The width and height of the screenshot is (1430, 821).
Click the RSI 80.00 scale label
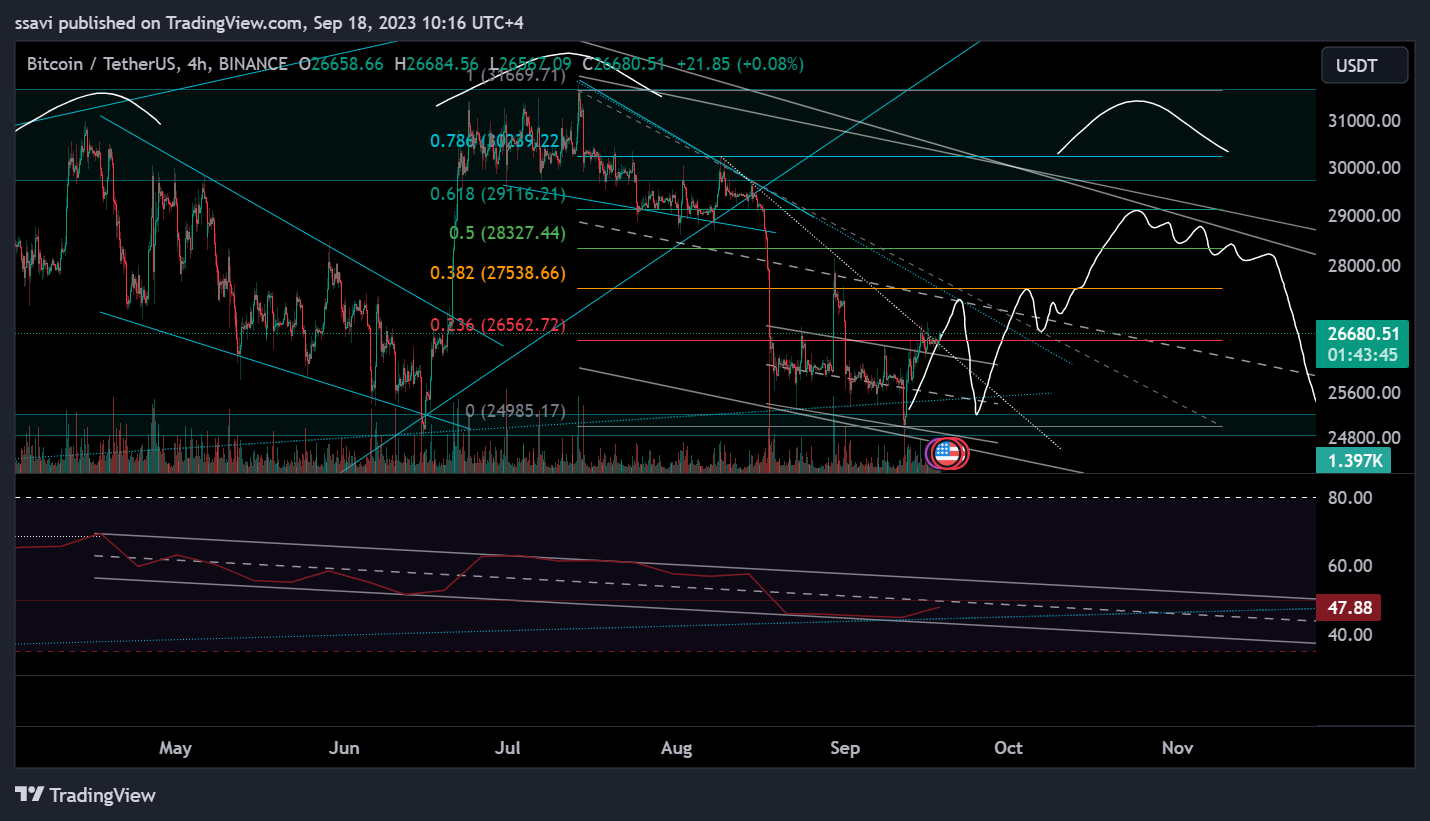coord(1349,497)
